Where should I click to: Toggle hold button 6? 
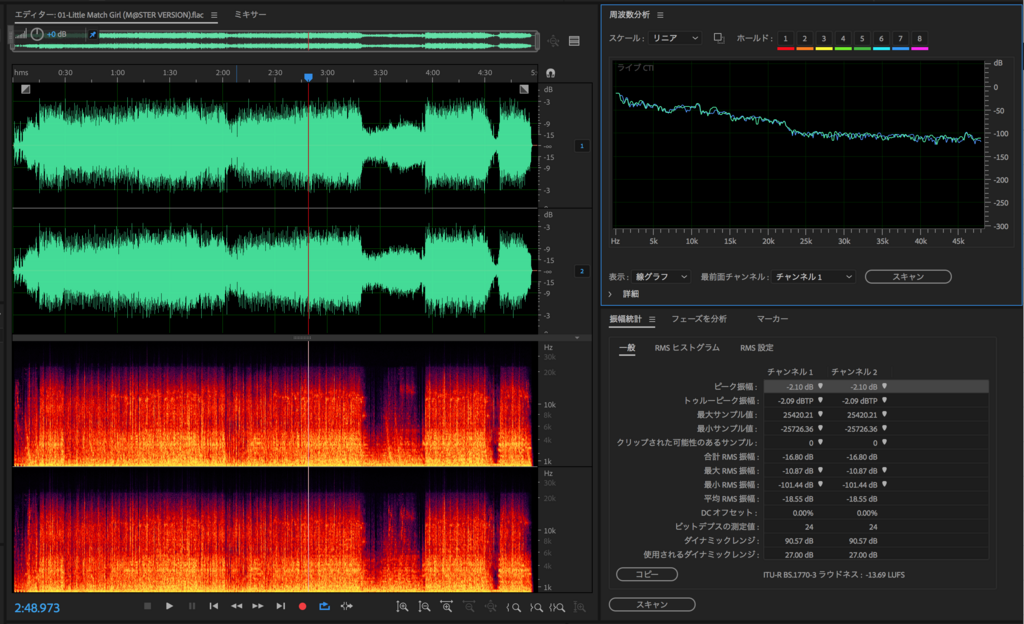881,39
